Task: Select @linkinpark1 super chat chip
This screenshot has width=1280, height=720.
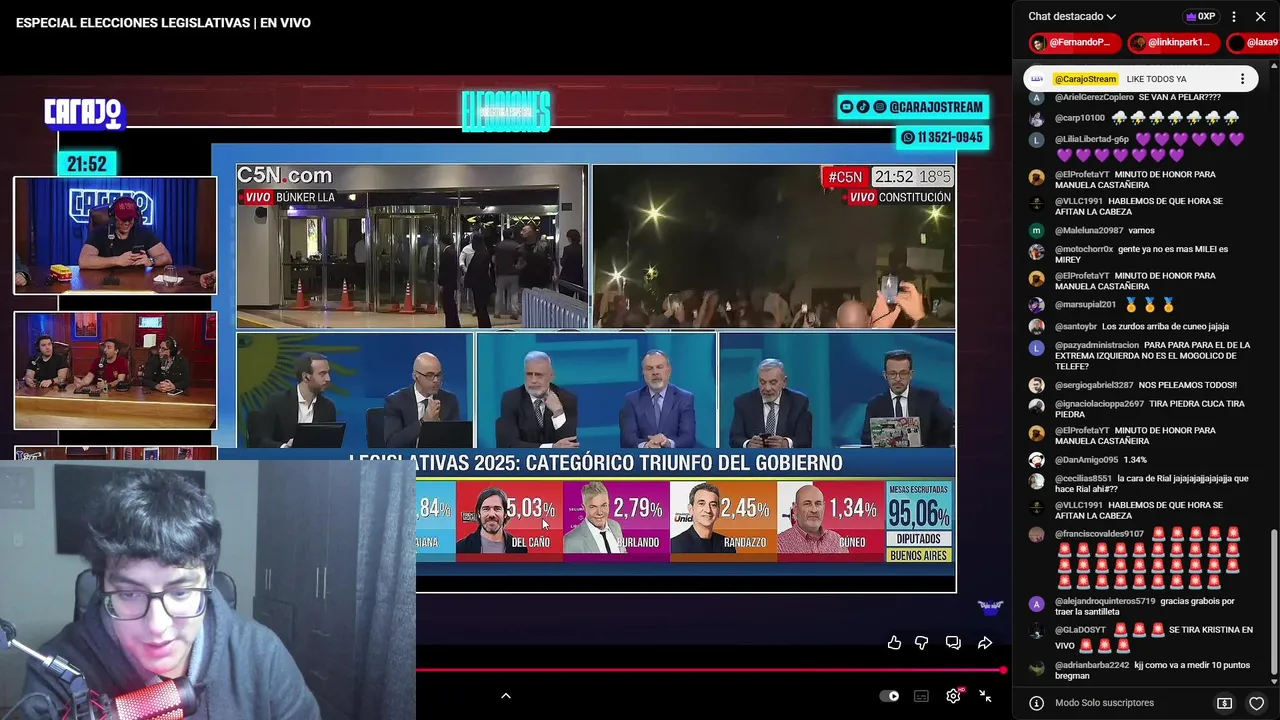Action: point(1174,43)
